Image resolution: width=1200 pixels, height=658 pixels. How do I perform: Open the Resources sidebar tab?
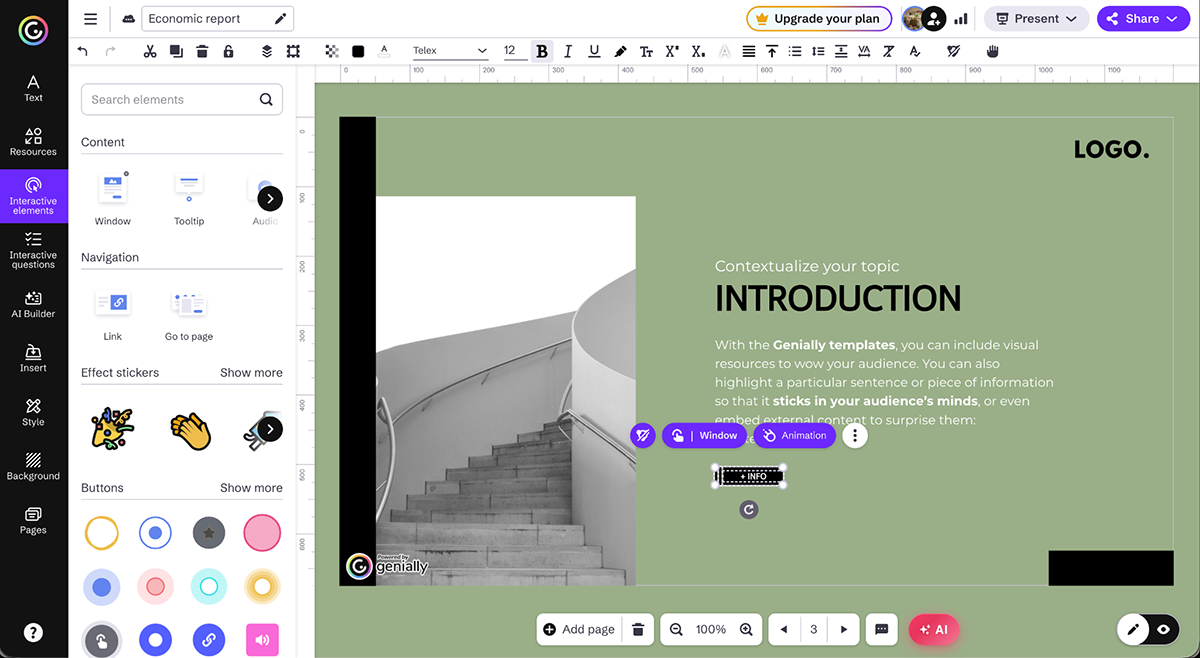[33, 142]
